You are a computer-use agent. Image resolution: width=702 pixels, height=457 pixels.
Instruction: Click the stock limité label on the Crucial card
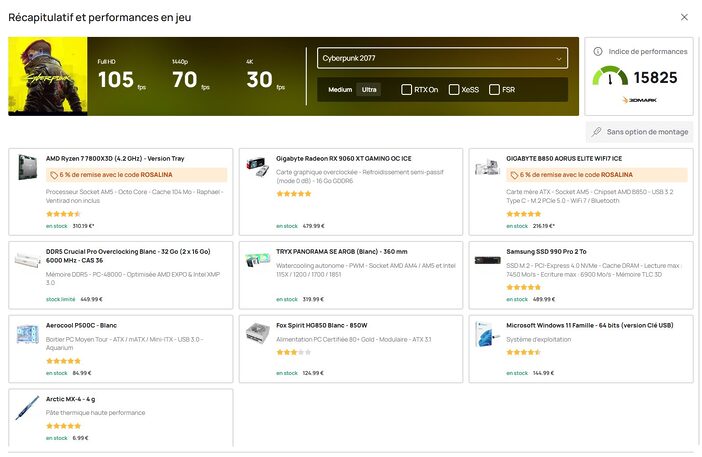tap(60, 299)
